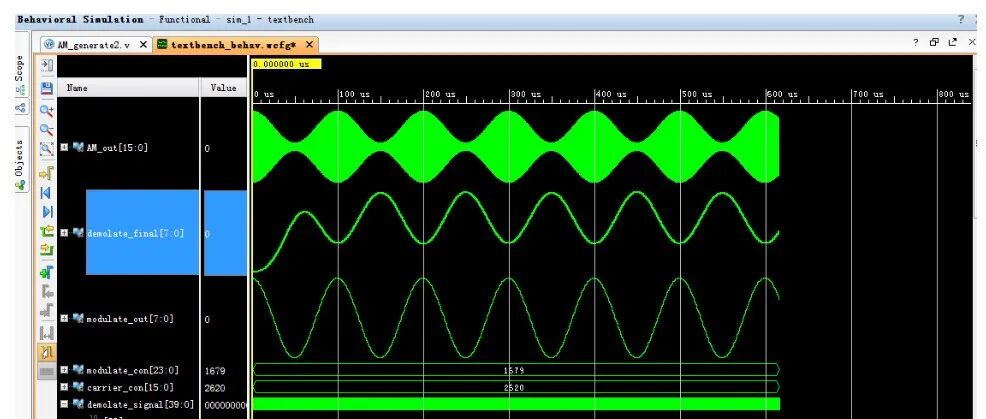Screen dimensions: 986x419
Task: Click the 300 us mark on time ruler
Action: coord(526,94)
